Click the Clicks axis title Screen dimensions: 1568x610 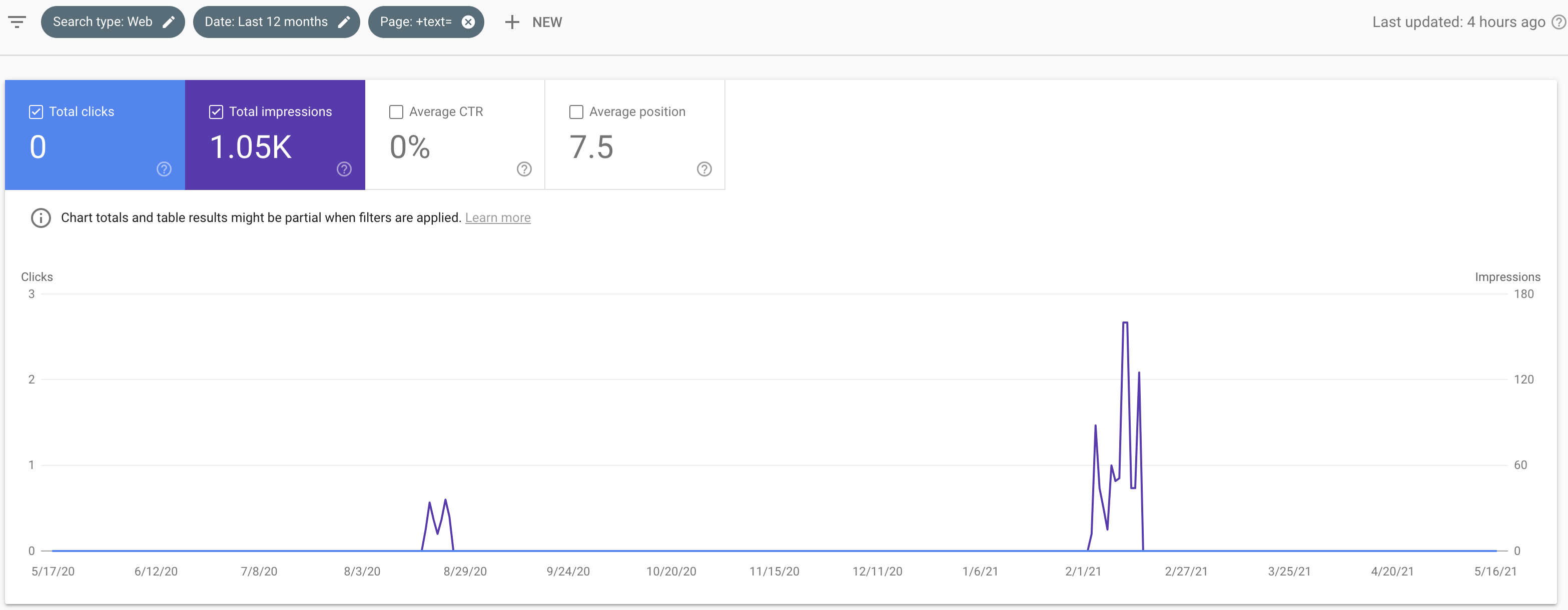click(x=37, y=277)
